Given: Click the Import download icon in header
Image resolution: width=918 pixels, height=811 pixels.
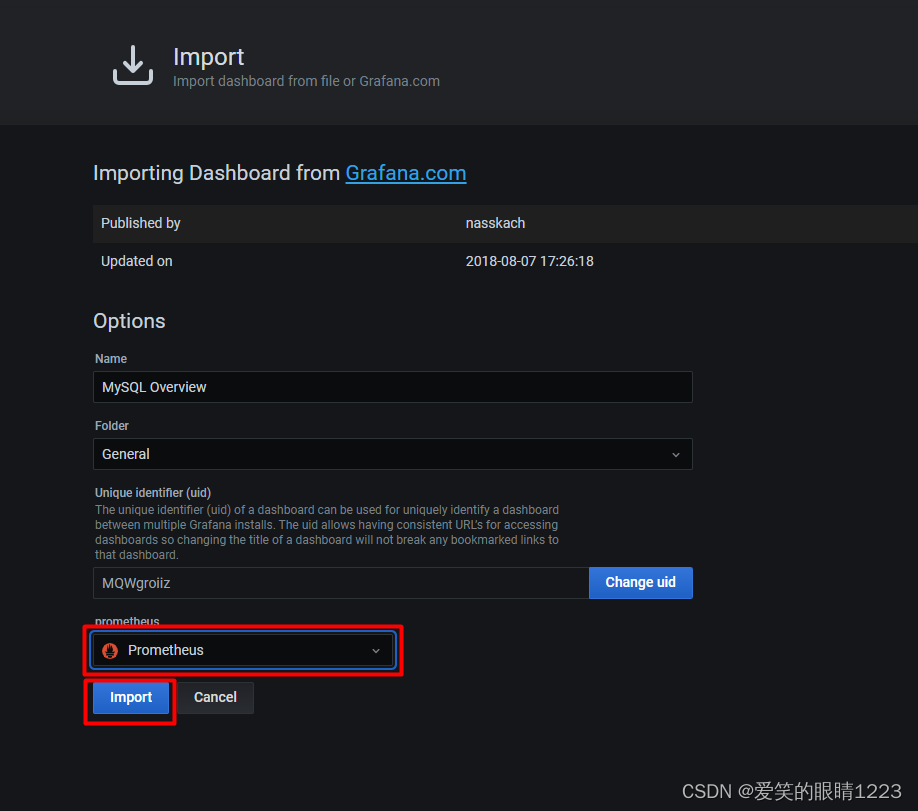Looking at the screenshot, I should pyautogui.click(x=133, y=65).
